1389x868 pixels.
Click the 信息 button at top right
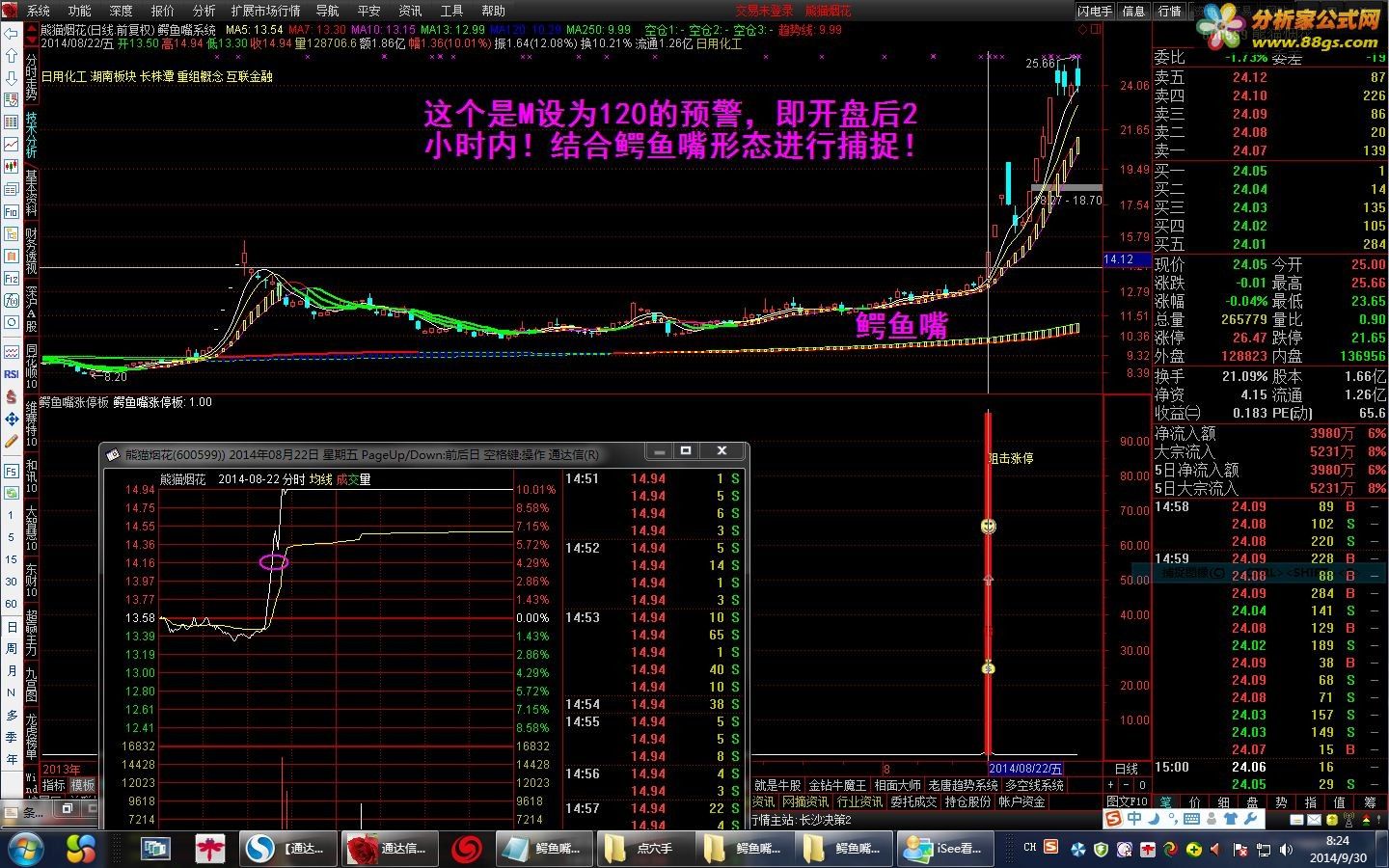tap(1134, 11)
